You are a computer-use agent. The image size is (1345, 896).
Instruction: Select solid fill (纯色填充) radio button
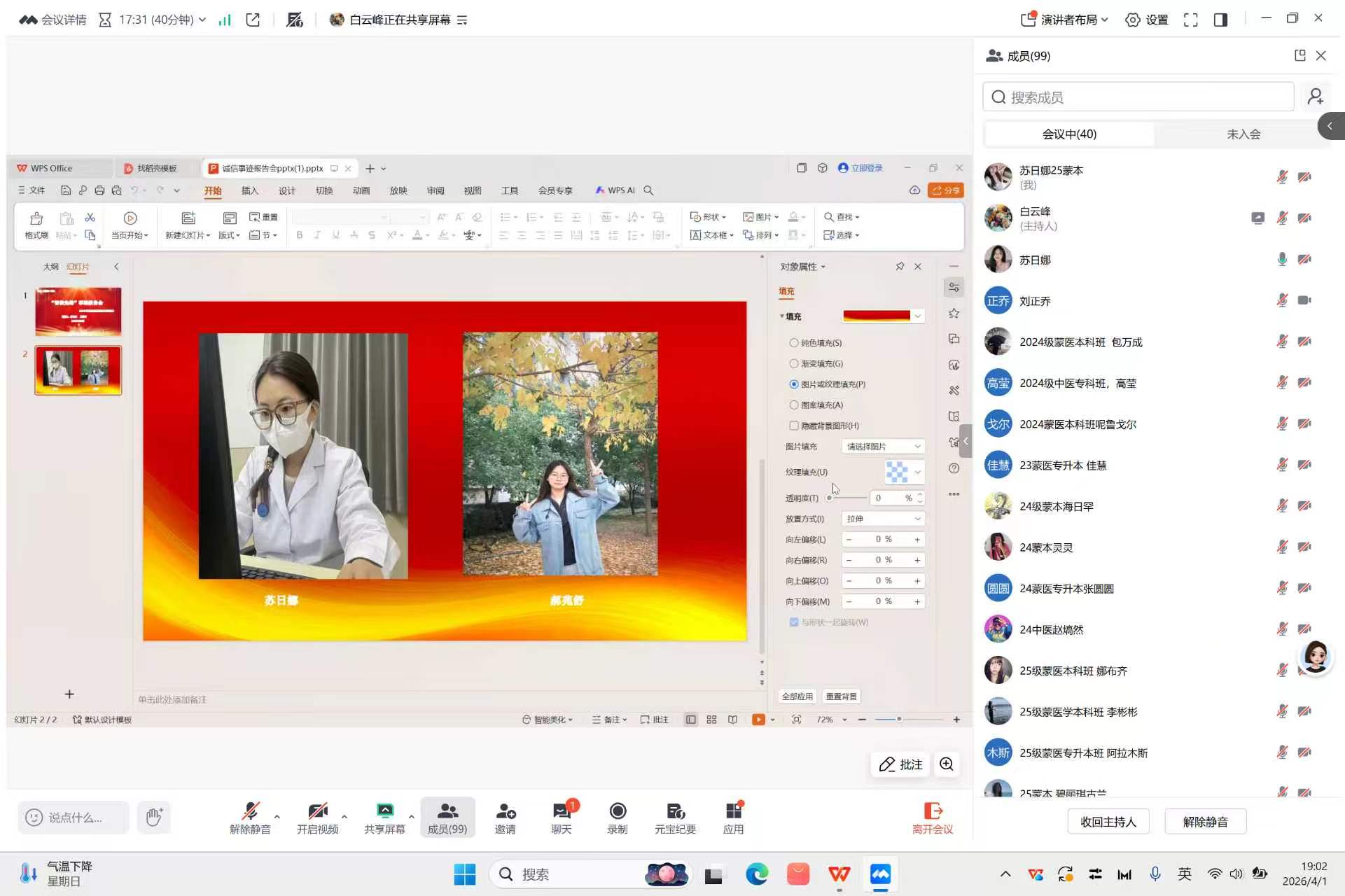794,343
